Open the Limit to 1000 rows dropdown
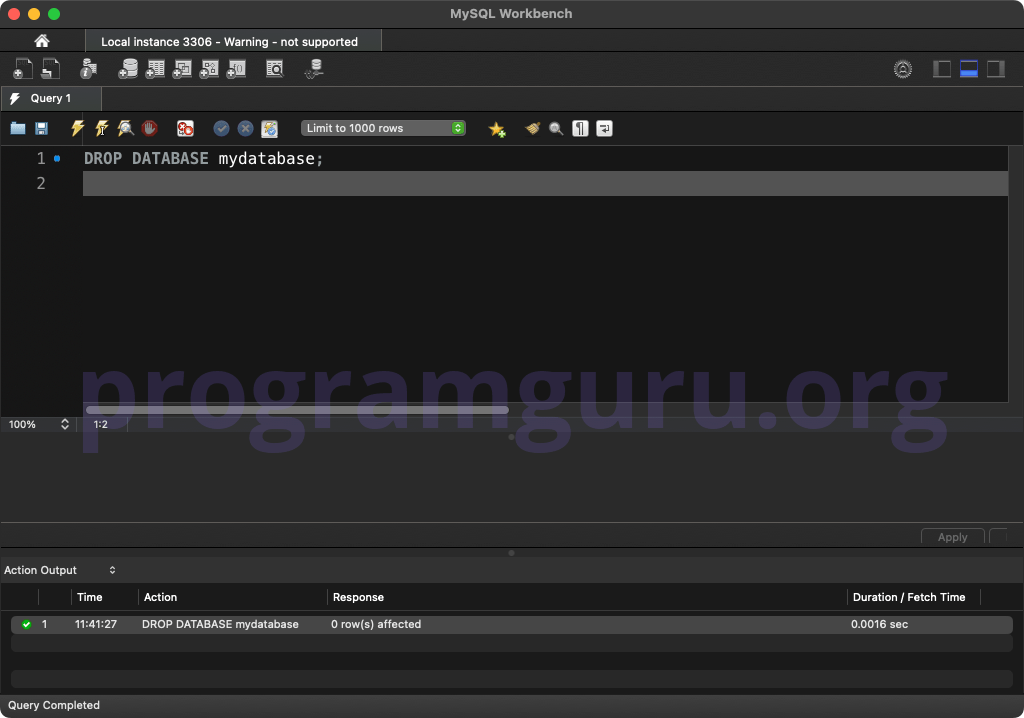The image size is (1024, 718). (383, 128)
